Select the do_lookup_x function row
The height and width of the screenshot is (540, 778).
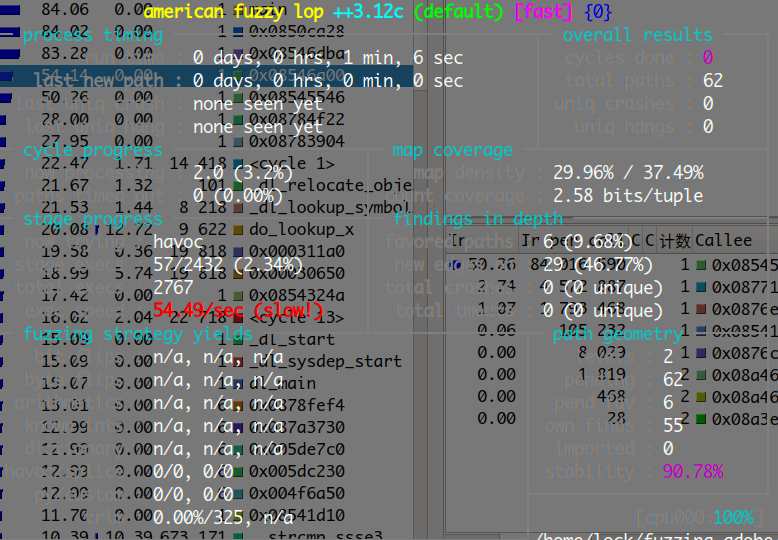pyautogui.click(x=206, y=229)
